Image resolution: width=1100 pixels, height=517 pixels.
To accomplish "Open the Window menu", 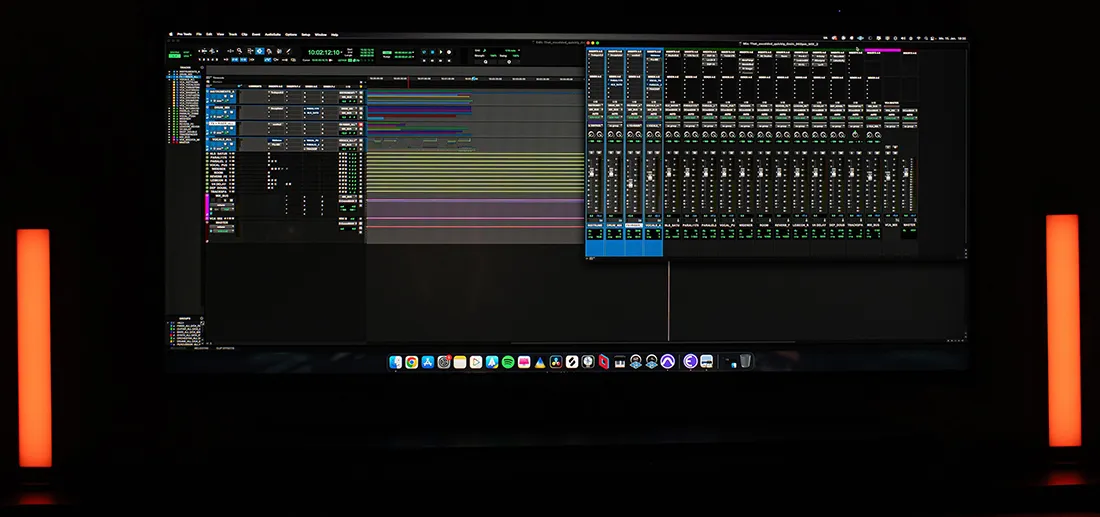I will coord(321,34).
